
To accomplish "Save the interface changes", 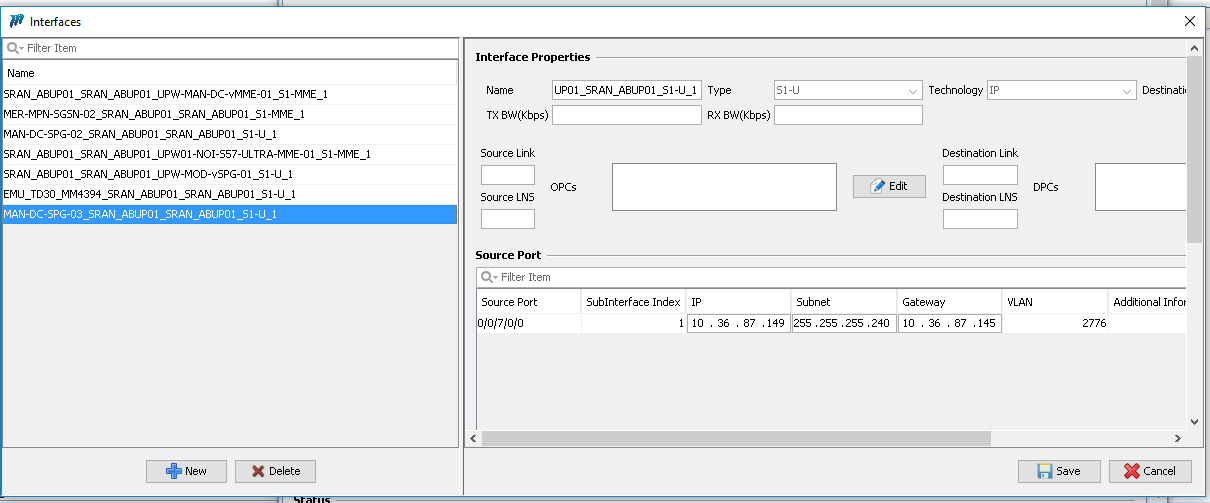I will tap(1059, 471).
